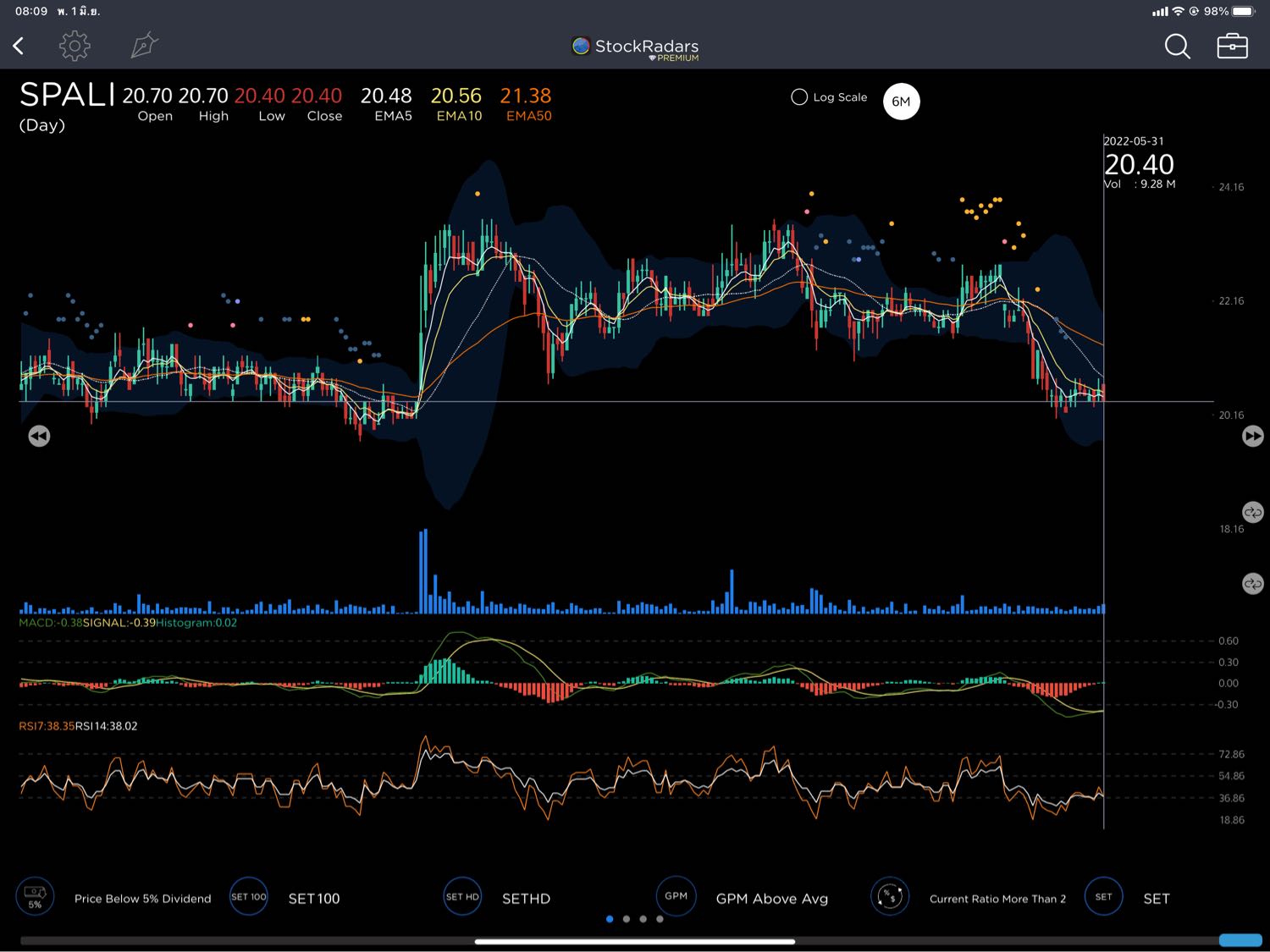Open the settings gear icon
The height and width of the screenshot is (952, 1270).
(x=75, y=46)
